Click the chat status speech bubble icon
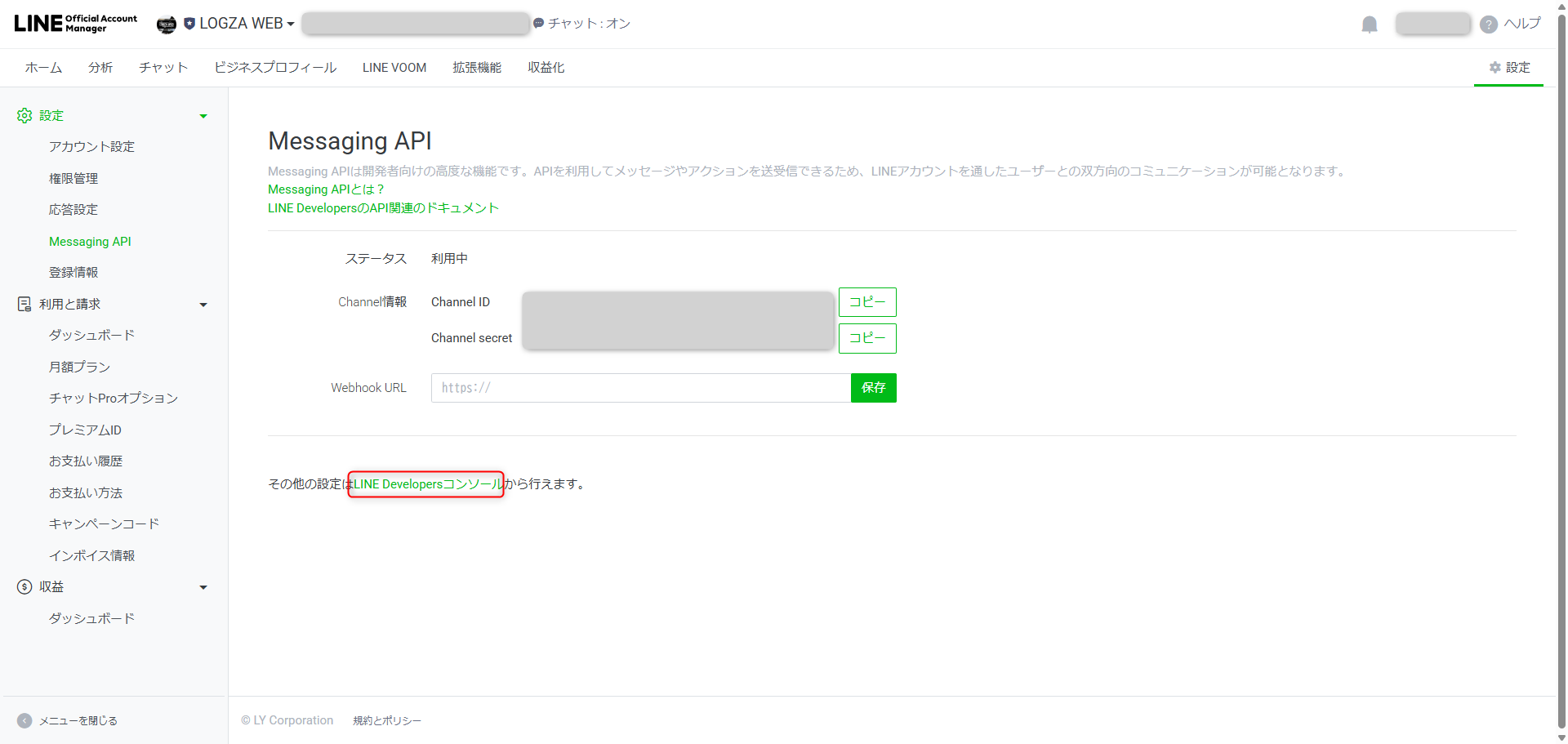The height and width of the screenshot is (744, 1568). [537, 23]
